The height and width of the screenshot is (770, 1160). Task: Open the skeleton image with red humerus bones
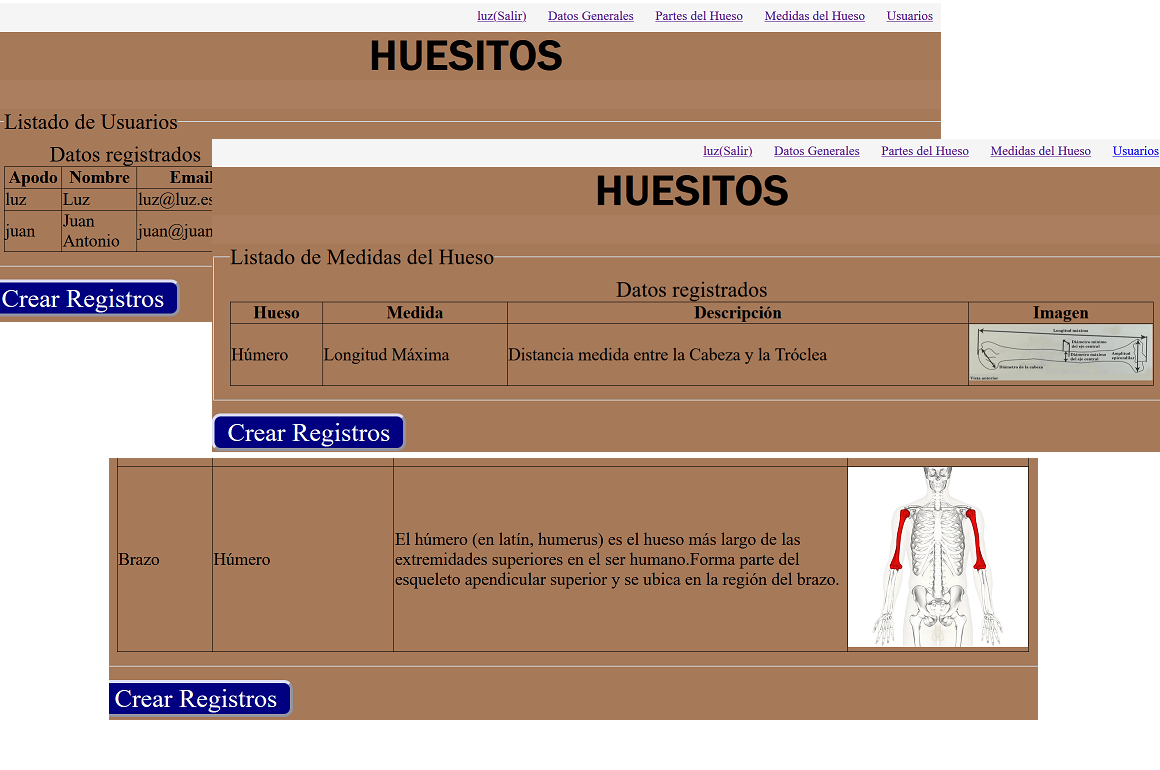[937, 557]
